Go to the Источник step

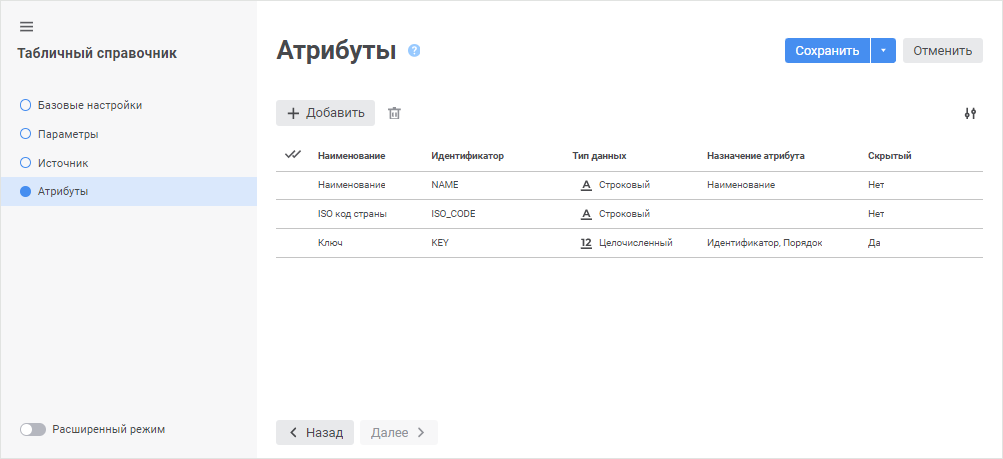pos(63,162)
